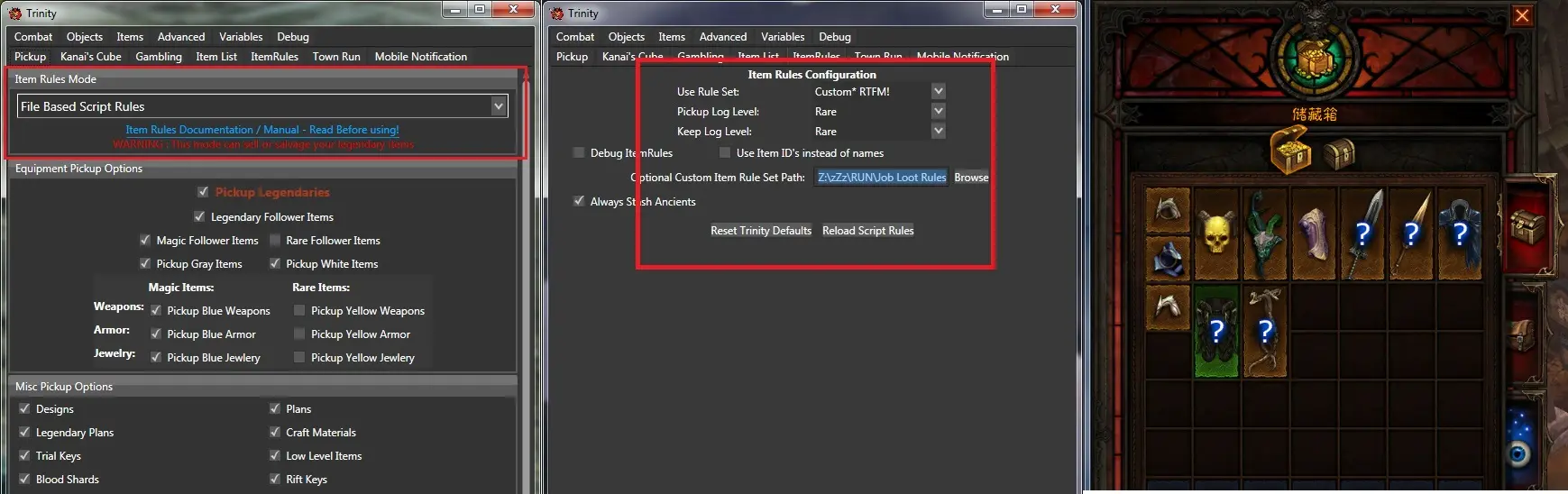Select the unidentified spear in stash

coord(1411,234)
